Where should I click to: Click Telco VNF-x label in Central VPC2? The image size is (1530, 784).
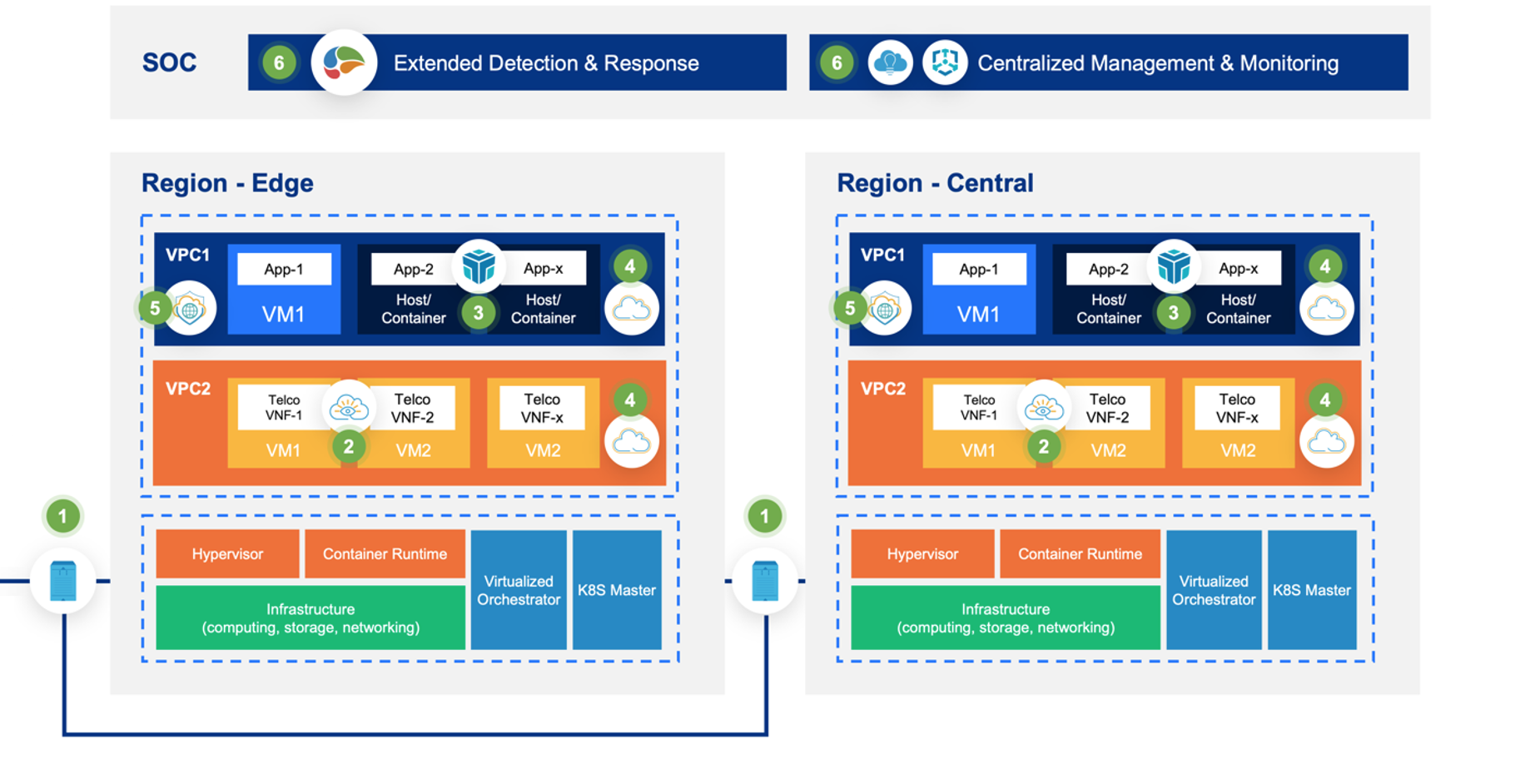(x=1237, y=408)
